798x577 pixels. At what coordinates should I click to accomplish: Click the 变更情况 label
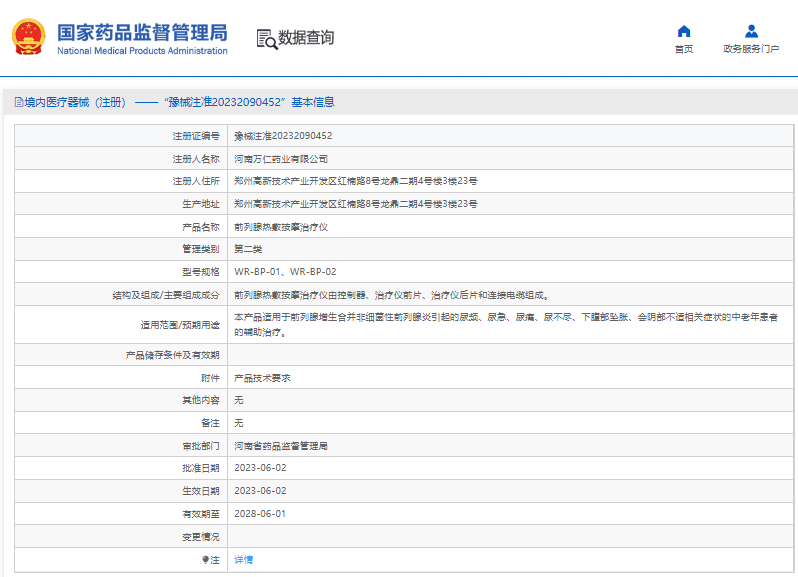[x=201, y=537]
